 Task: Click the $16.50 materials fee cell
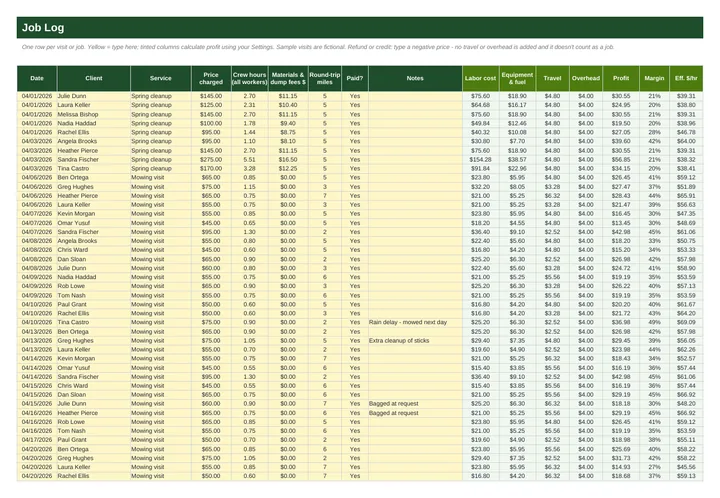click(288, 160)
